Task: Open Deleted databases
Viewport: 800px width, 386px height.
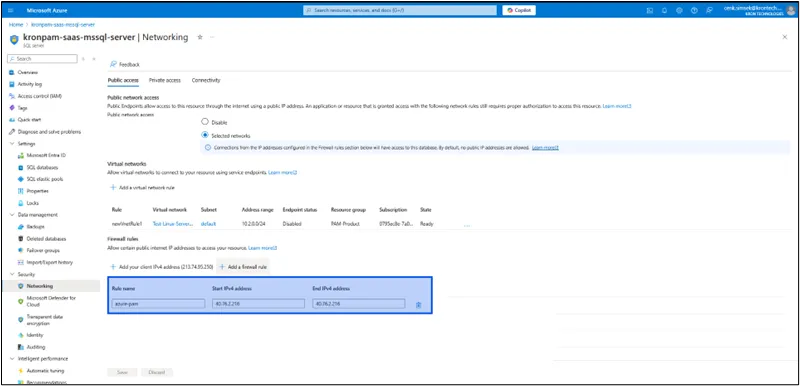Action: 46,239
